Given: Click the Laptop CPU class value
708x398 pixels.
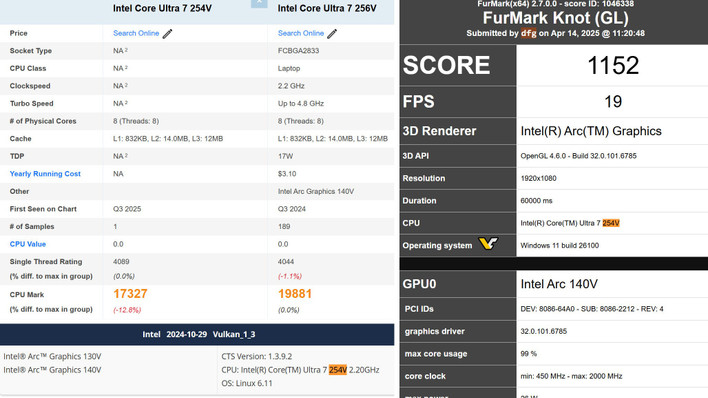Looking at the screenshot, I should click(x=289, y=69).
